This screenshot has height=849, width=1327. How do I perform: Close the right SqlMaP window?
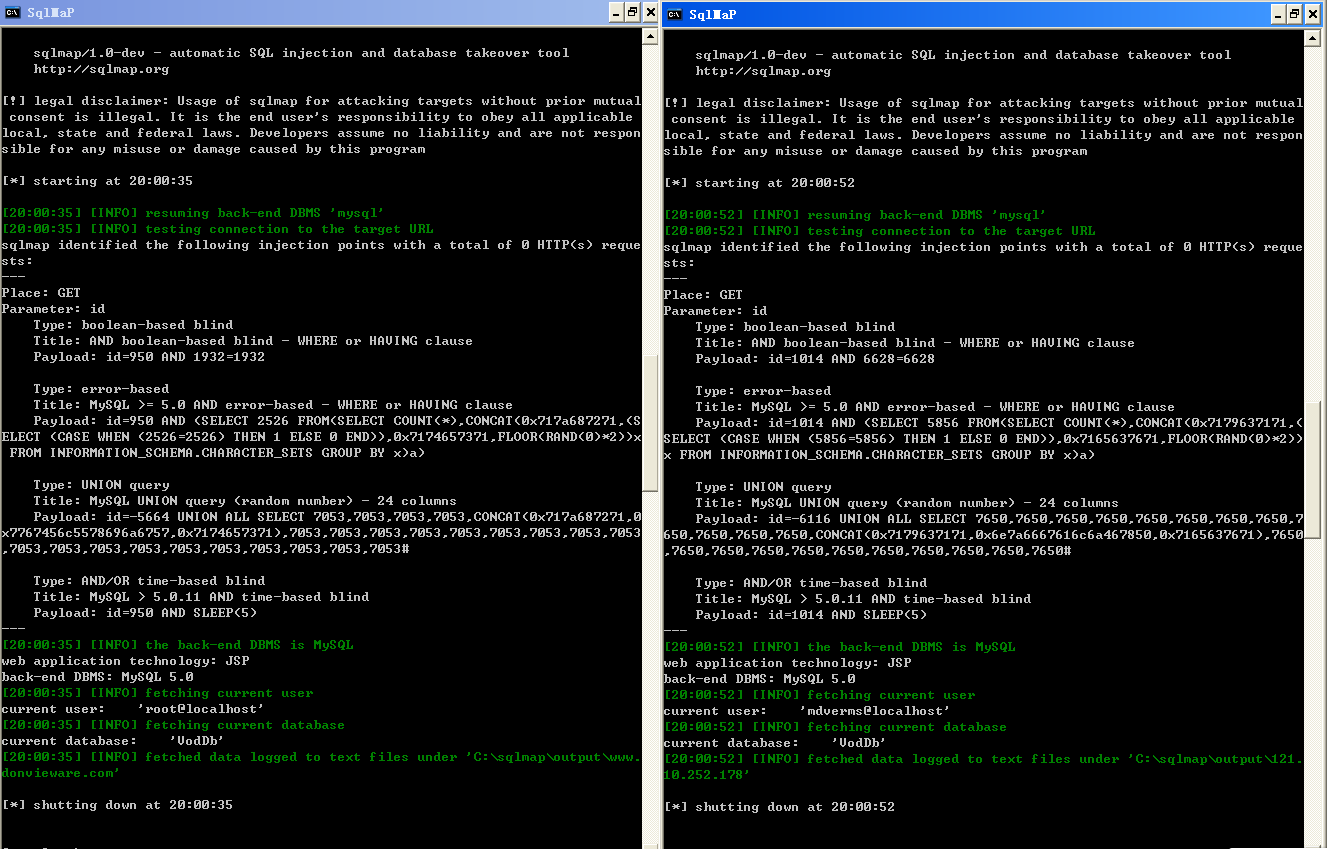[1314, 14]
